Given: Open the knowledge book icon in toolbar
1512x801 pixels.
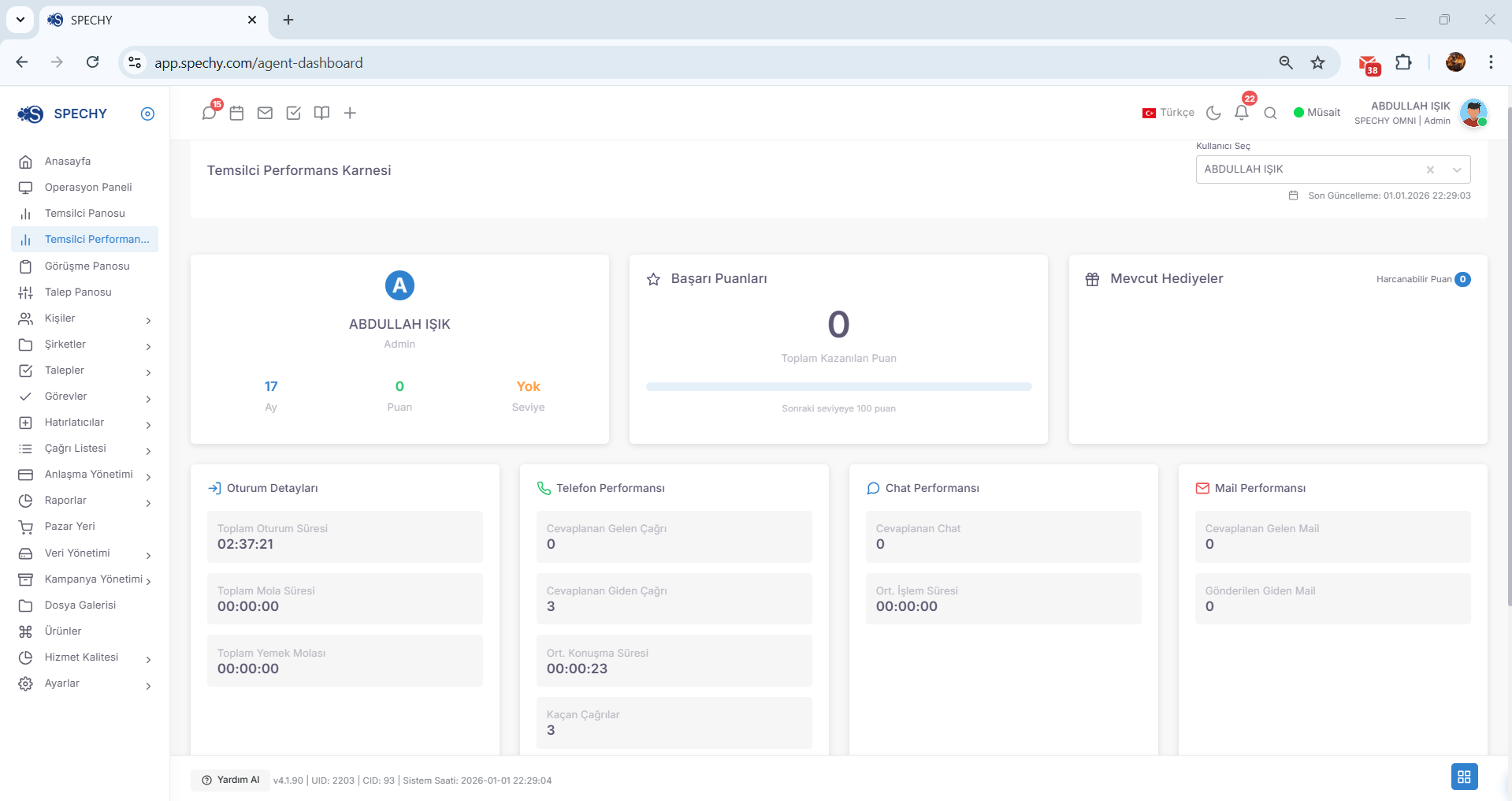Looking at the screenshot, I should pyautogui.click(x=321, y=113).
